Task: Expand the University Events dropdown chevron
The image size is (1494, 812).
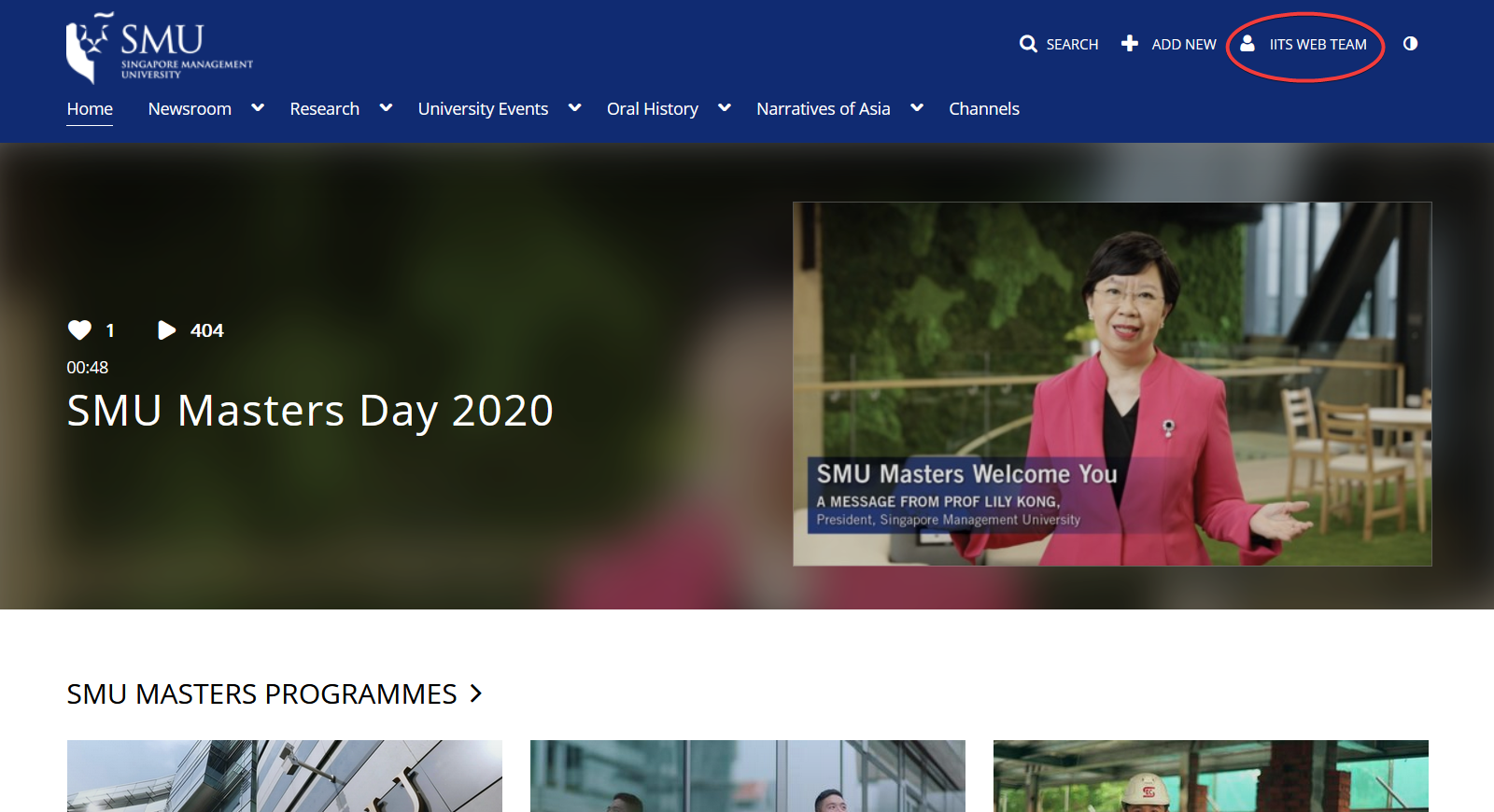Action: tap(574, 108)
